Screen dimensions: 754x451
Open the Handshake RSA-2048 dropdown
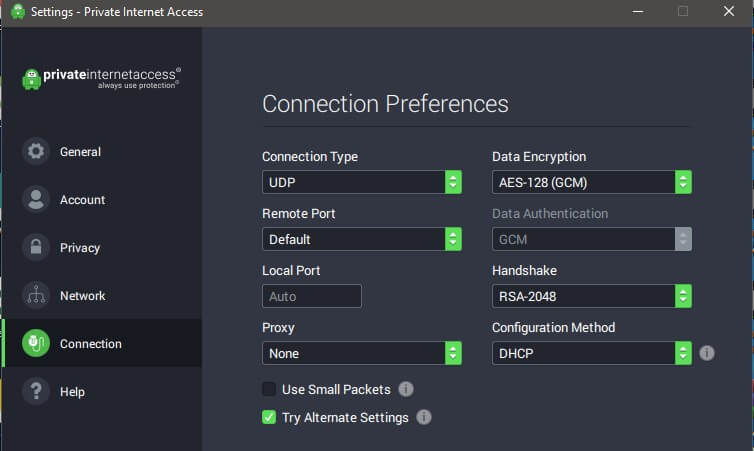tap(591, 296)
